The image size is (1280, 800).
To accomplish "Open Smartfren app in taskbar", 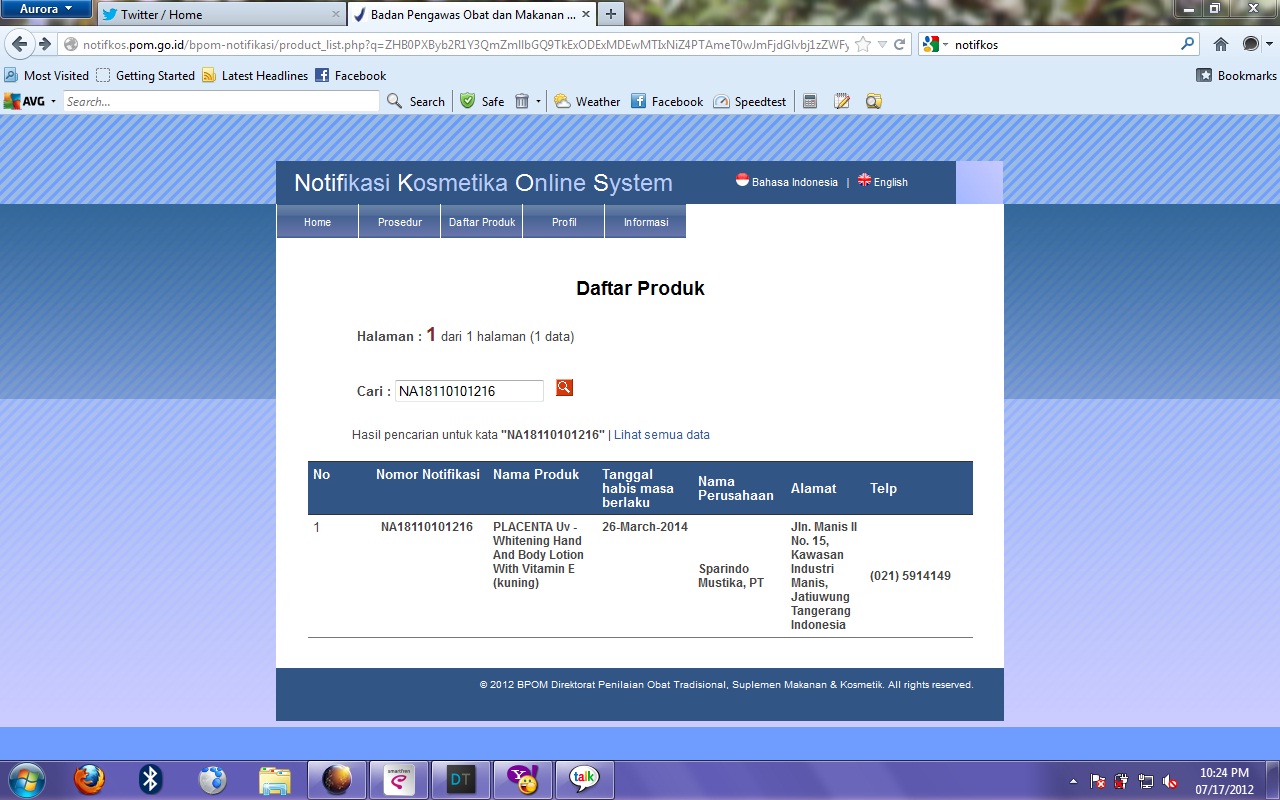I will point(398,779).
